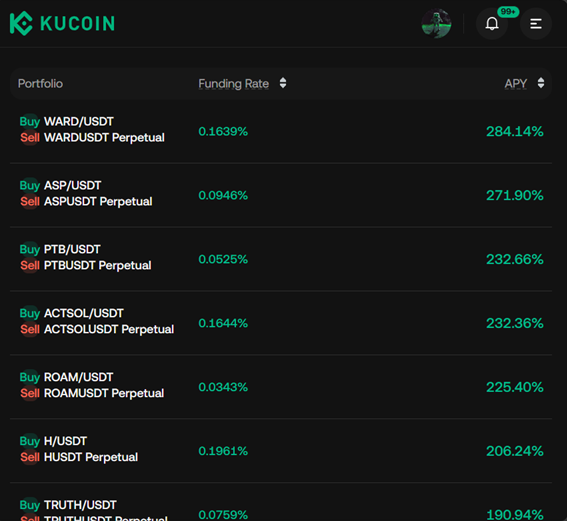Click APY value 284.14%

tap(515, 131)
